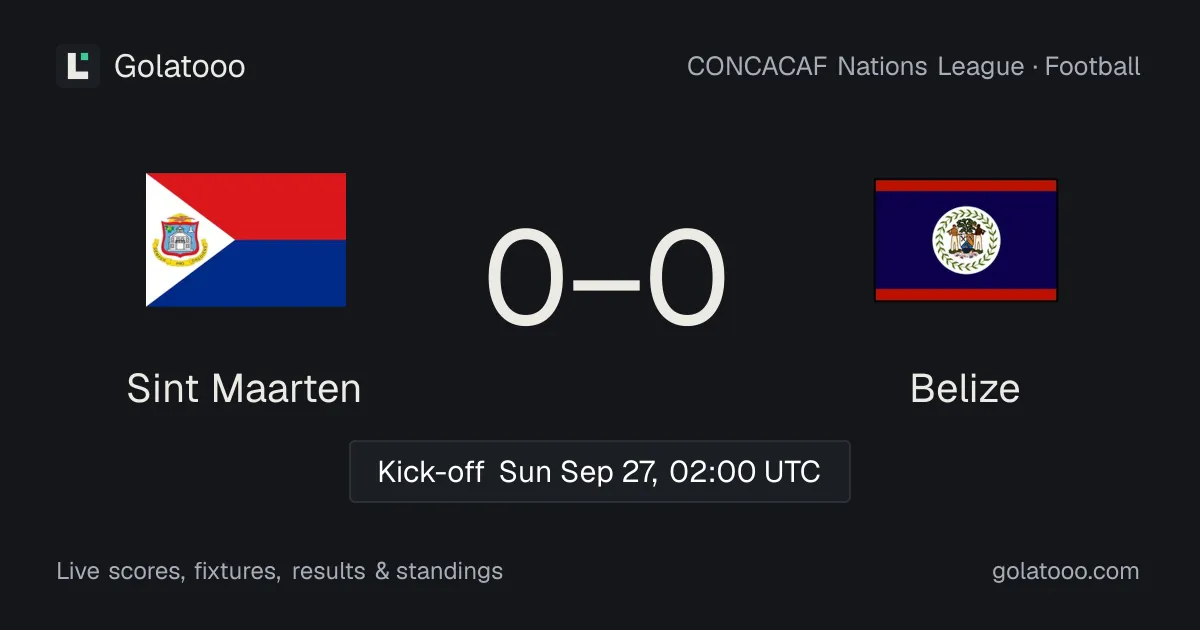Click the coat of arms on Sint Maarten flag
This screenshot has height=630, width=1200.
point(179,240)
